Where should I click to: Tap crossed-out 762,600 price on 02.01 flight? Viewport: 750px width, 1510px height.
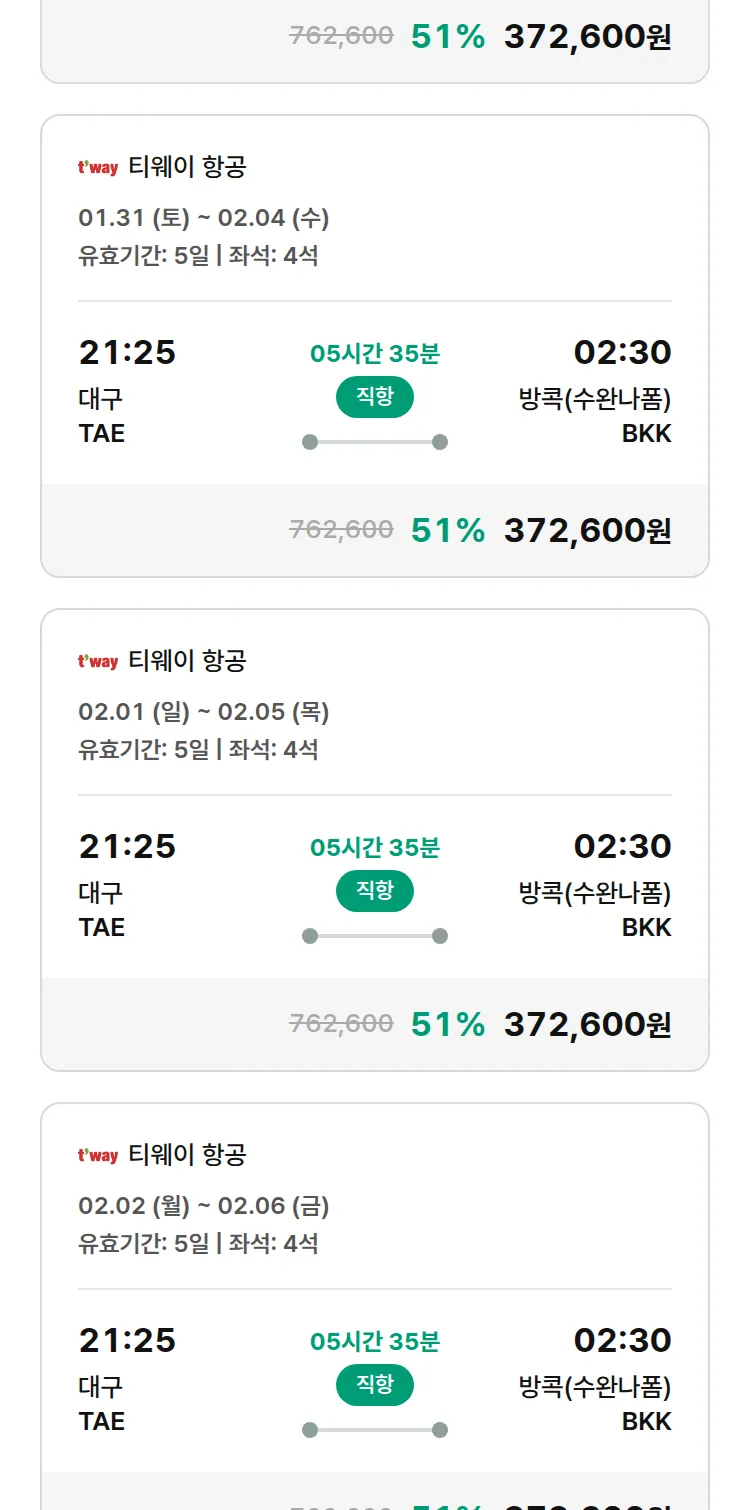[341, 1024]
